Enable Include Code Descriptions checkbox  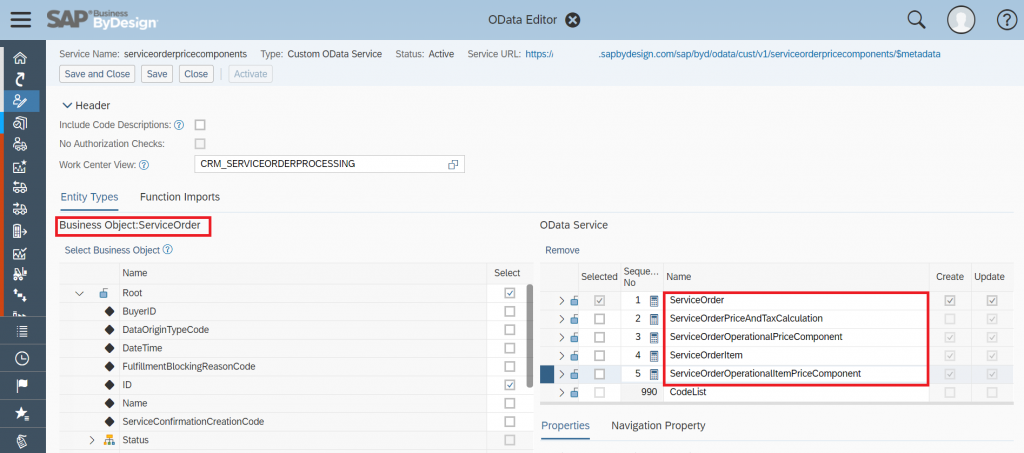pos(200,125)
